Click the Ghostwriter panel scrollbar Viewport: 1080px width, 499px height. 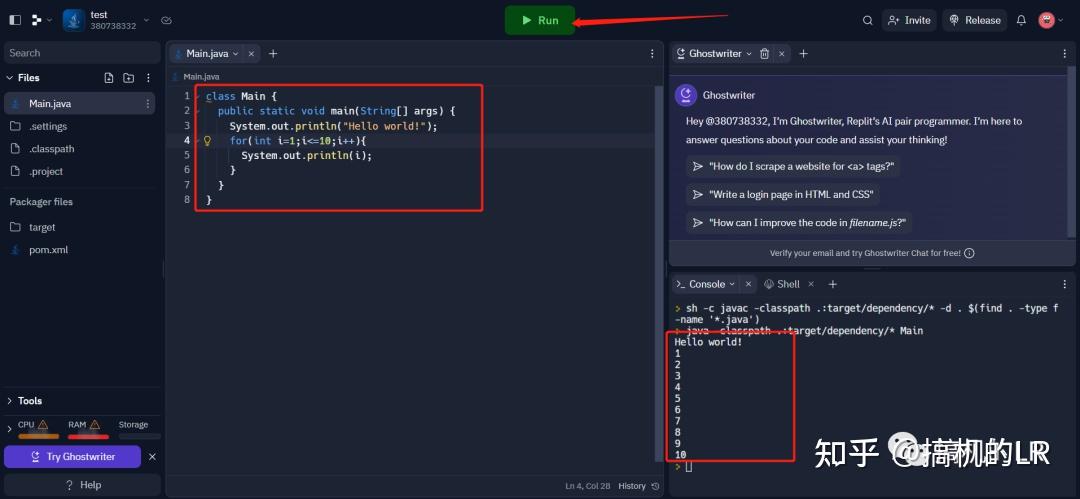1071,152
